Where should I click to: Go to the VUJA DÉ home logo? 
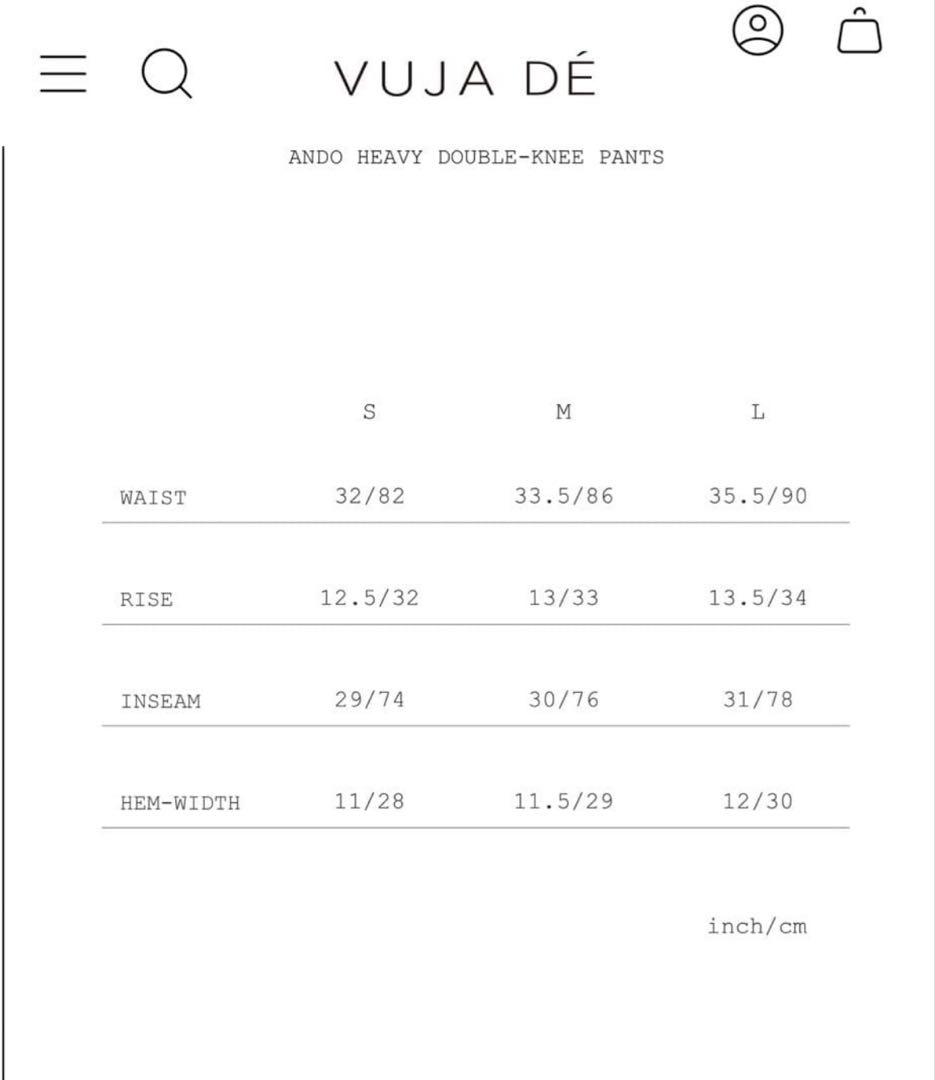point(465,79)
